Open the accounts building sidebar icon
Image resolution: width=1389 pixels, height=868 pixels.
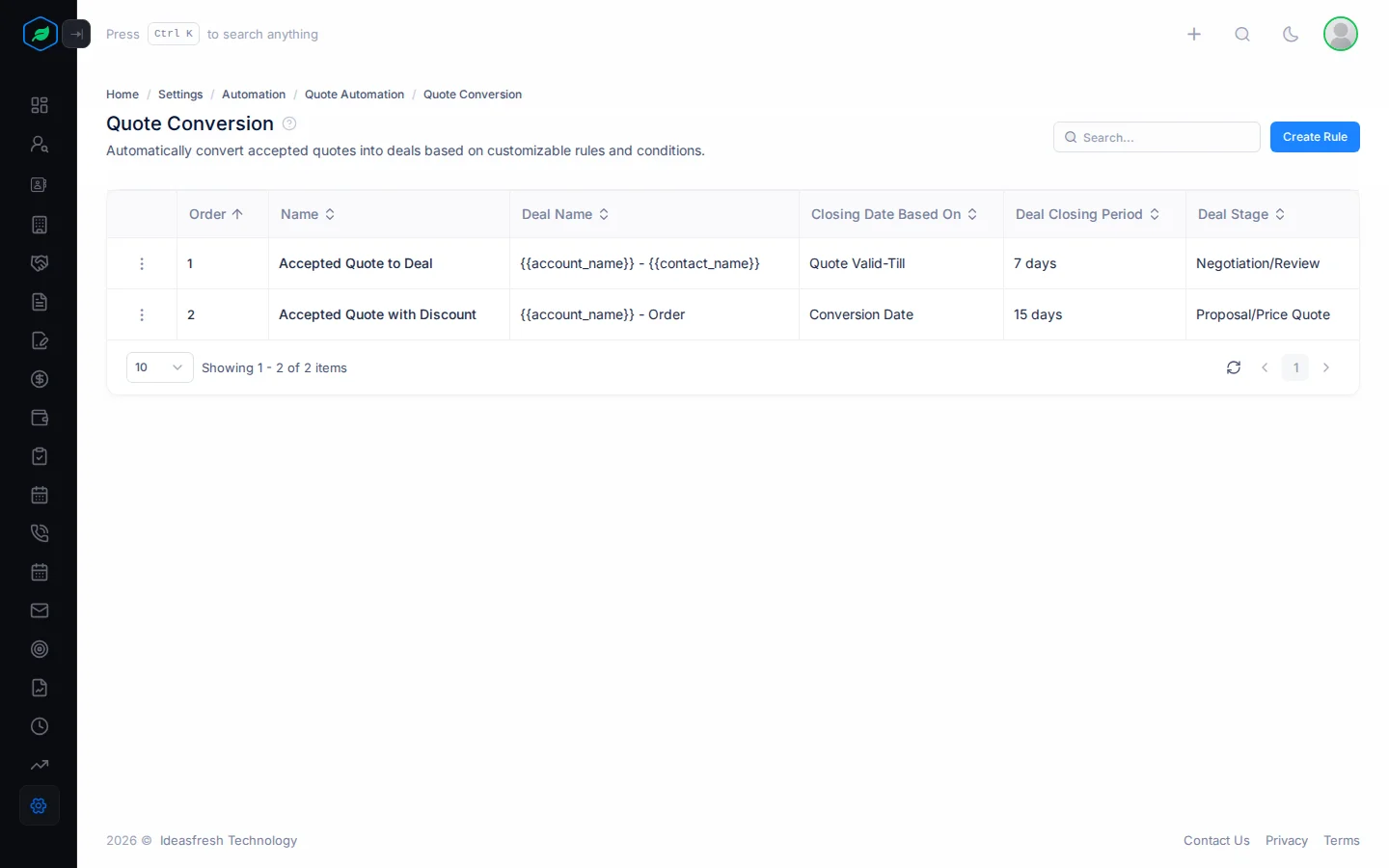coord(40,225)
